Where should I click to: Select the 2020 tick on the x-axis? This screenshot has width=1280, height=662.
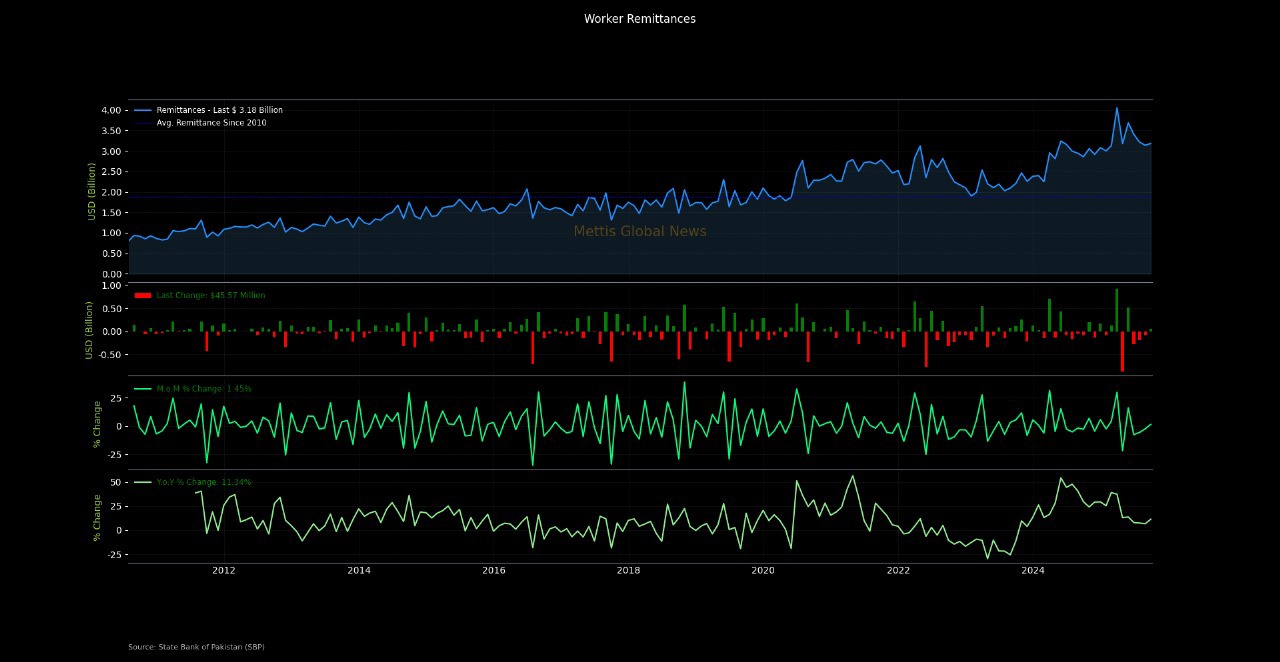(x=763, y=571)
